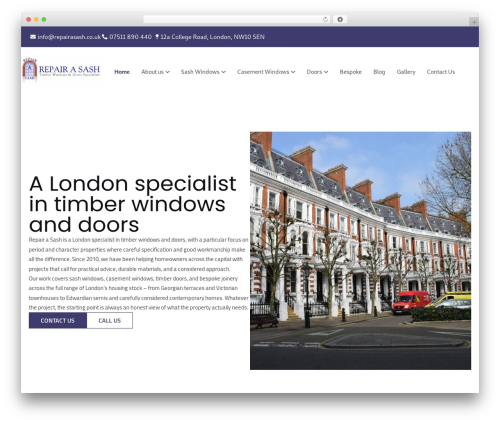This screenshot has width=500, height=423.
Task: Click the 12a College Road address
Action: [x=212, y=37]
